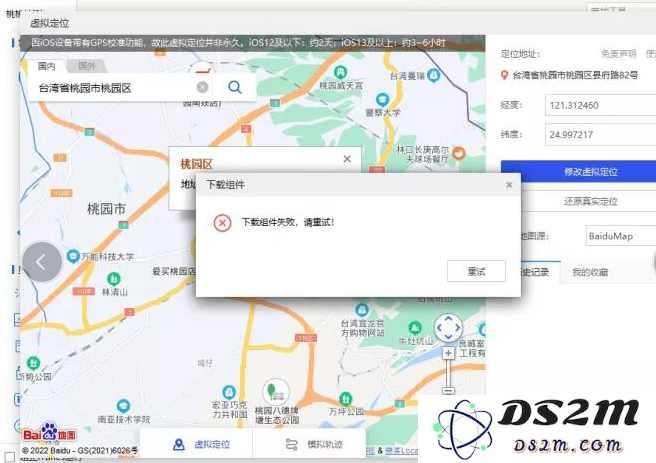656x463 pixels.
Task: Click the 万坪公园 map marker
Action: click(346, 399)
